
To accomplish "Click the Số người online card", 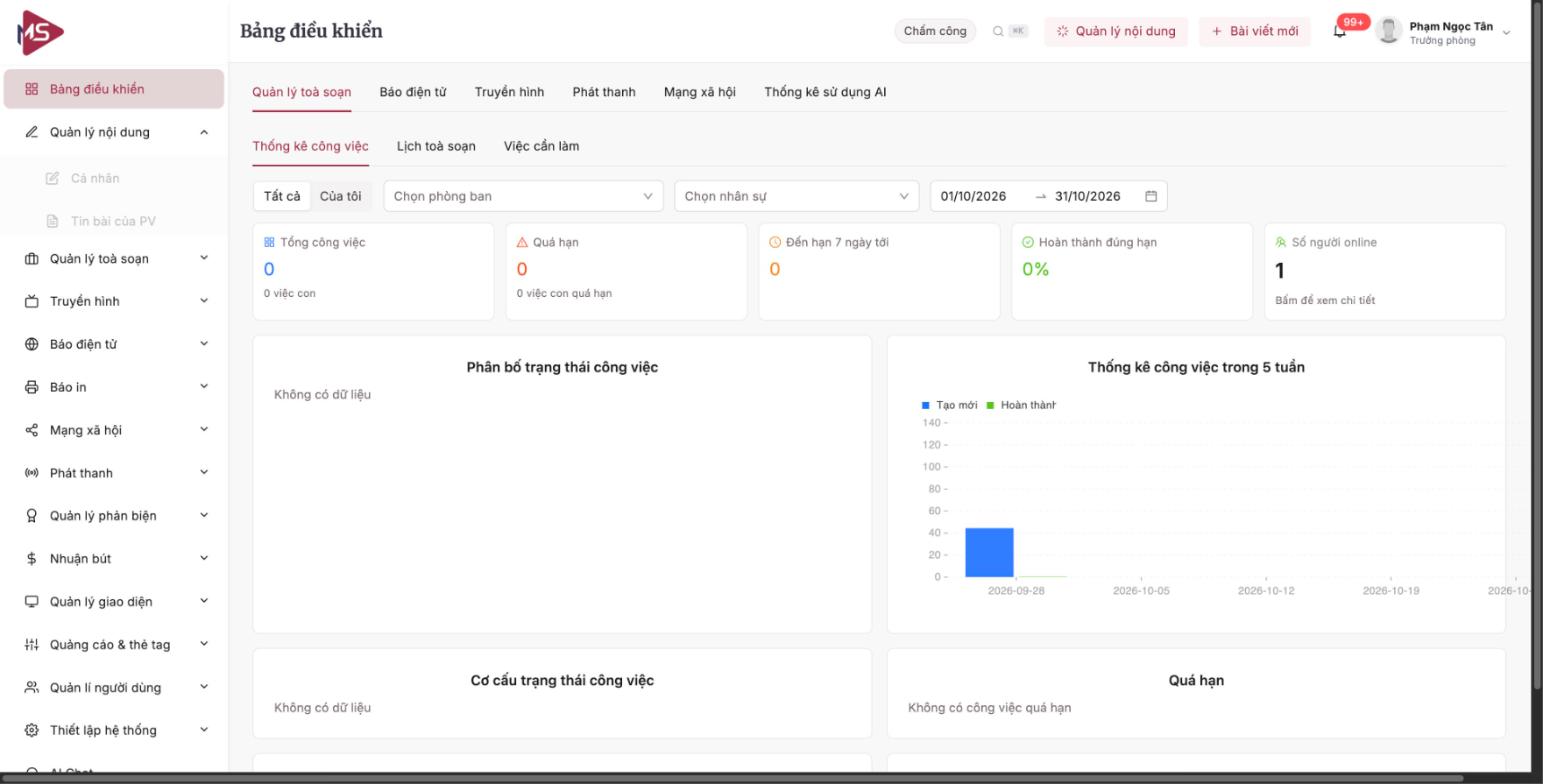I will tap(1385, 271).
